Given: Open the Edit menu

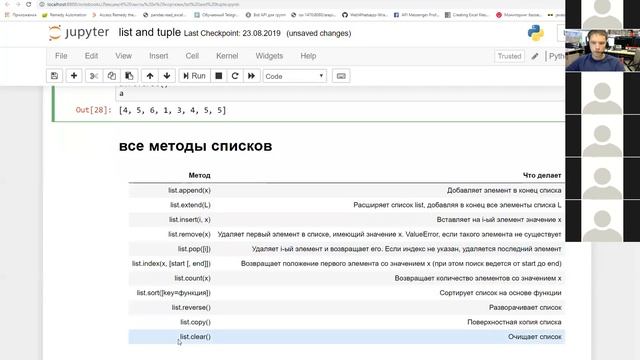Looking at the screenshot, I should [91, 56].
